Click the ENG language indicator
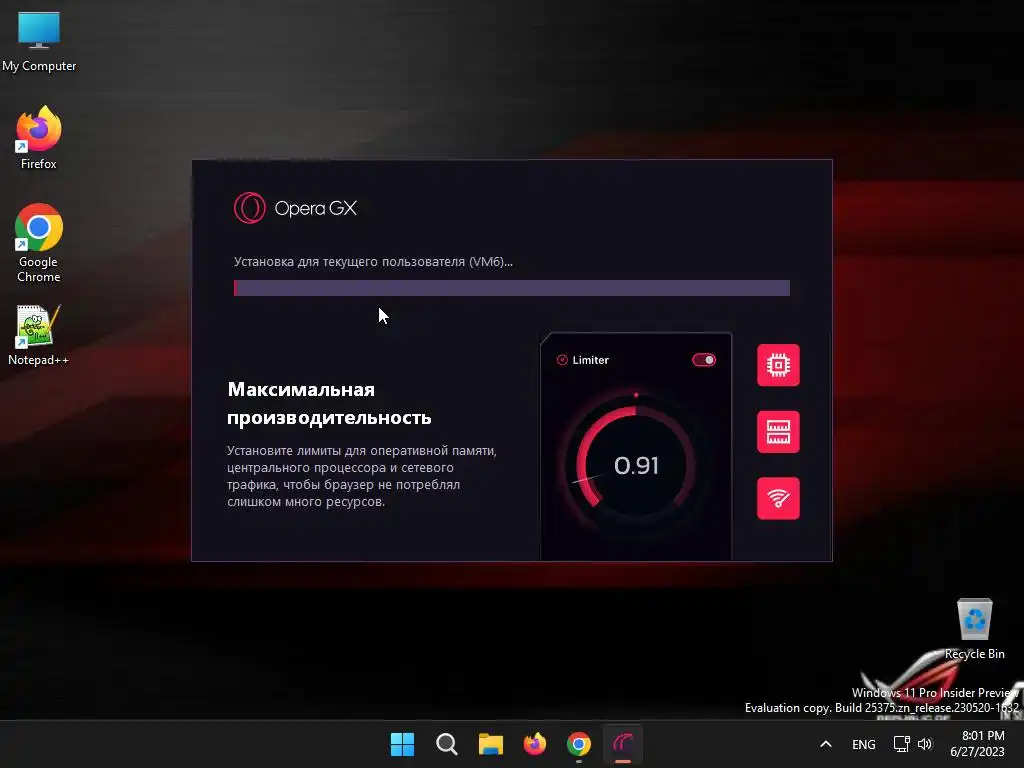The image size is (1024, 768). point(863,744)
